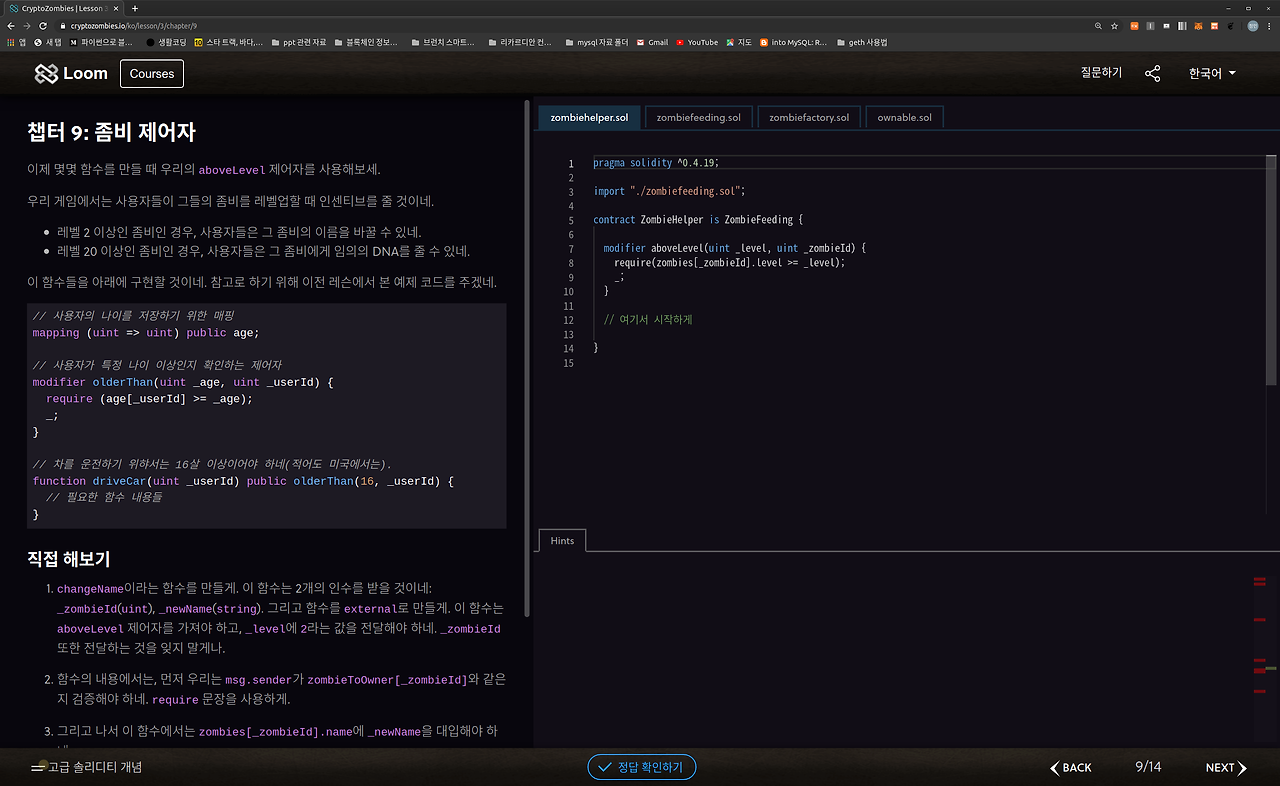Open the 브런치 스마트 bookmark folder
The width and height of the screenshot is (1280, 786).
445,42
